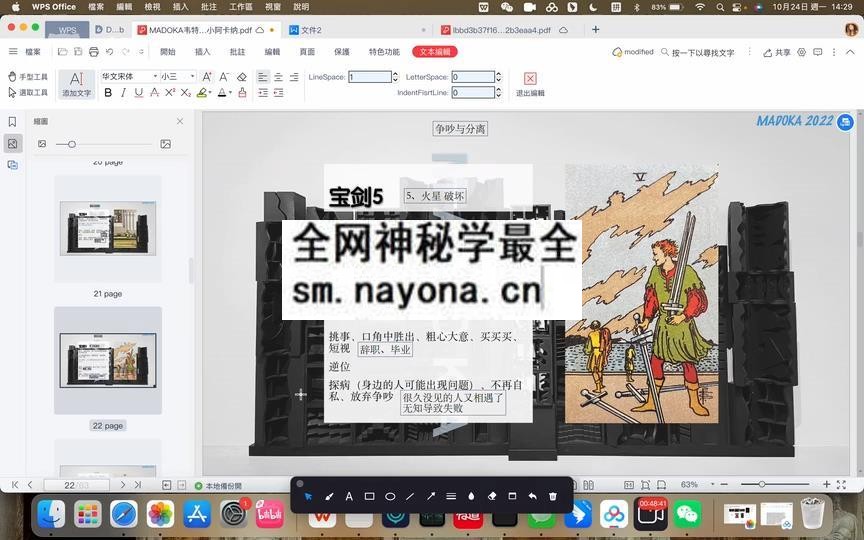The height and width of the screenshot is (540, 864).
Task: Go to the last page arrow
Action: (138, 485)
